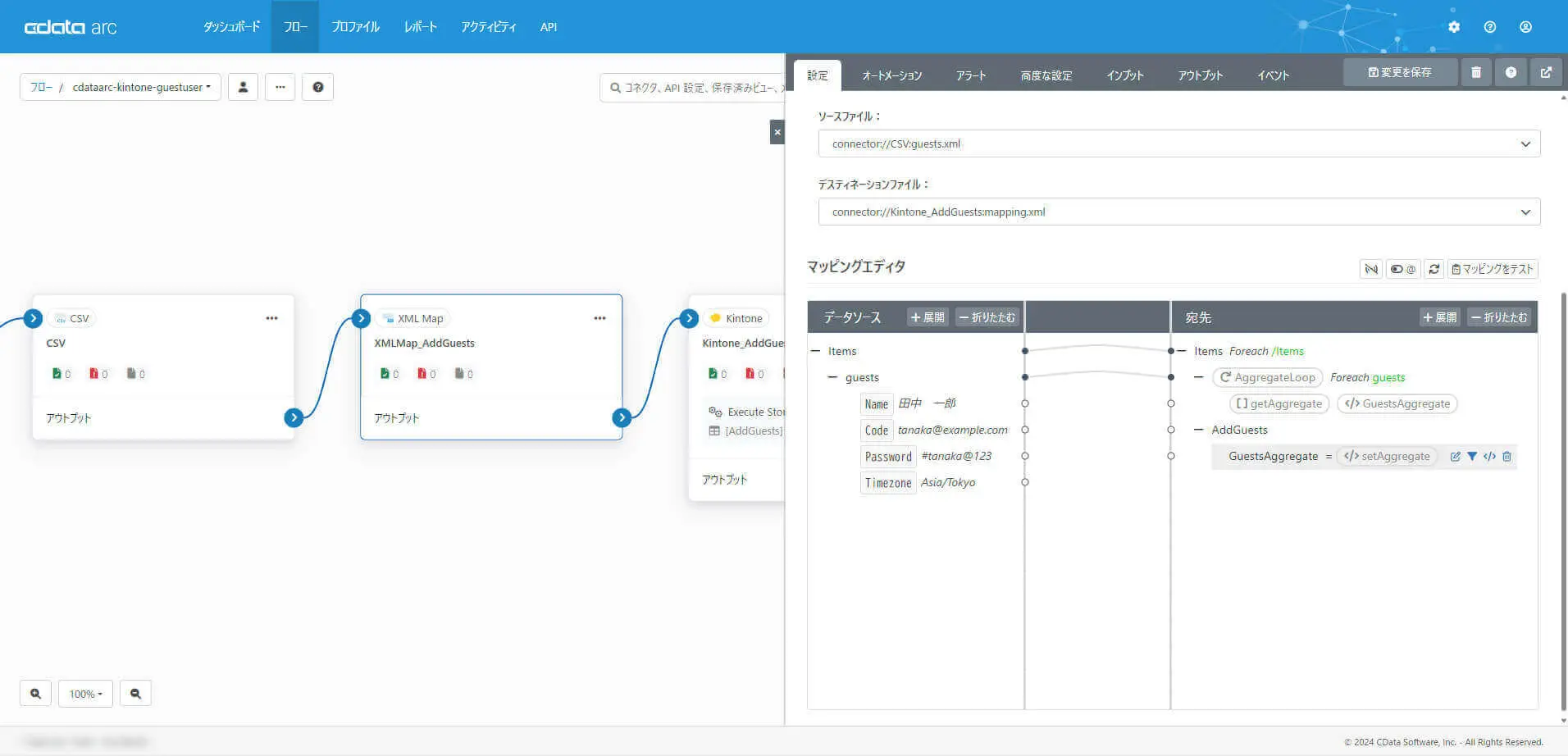Collapse the guests node in data source
Image resolution: width=1568 pixels, height=756 pixels.
click(832, 377)
